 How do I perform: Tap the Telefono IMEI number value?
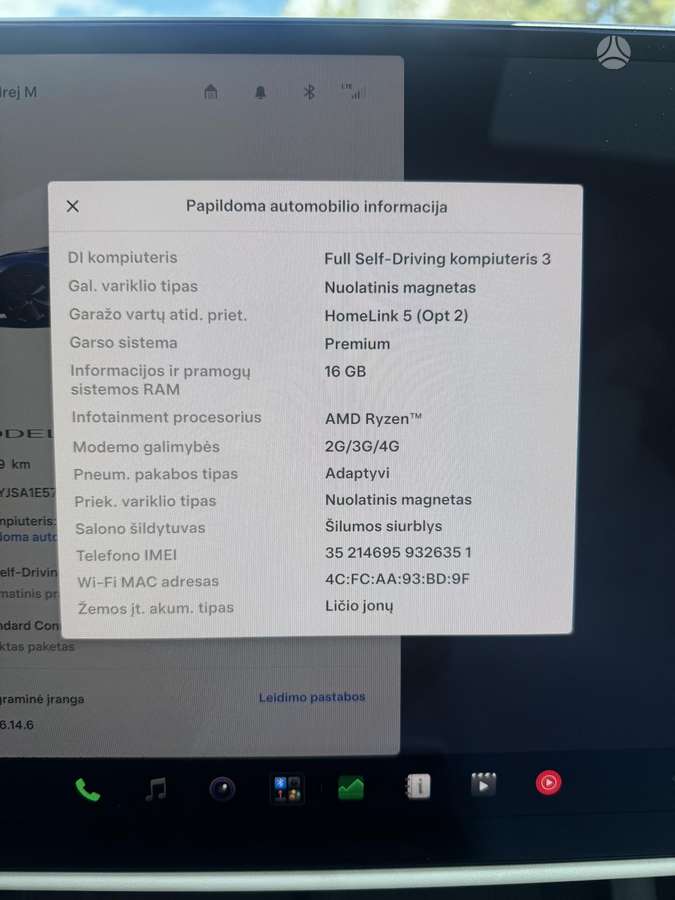[x=398, y=552]
